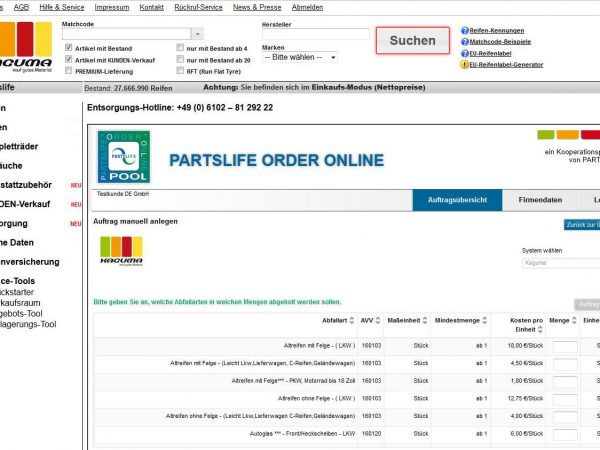This screenshot has height=450, width=600.
Task: Click Abmelden to log out
Action: [x=307, y=7]
